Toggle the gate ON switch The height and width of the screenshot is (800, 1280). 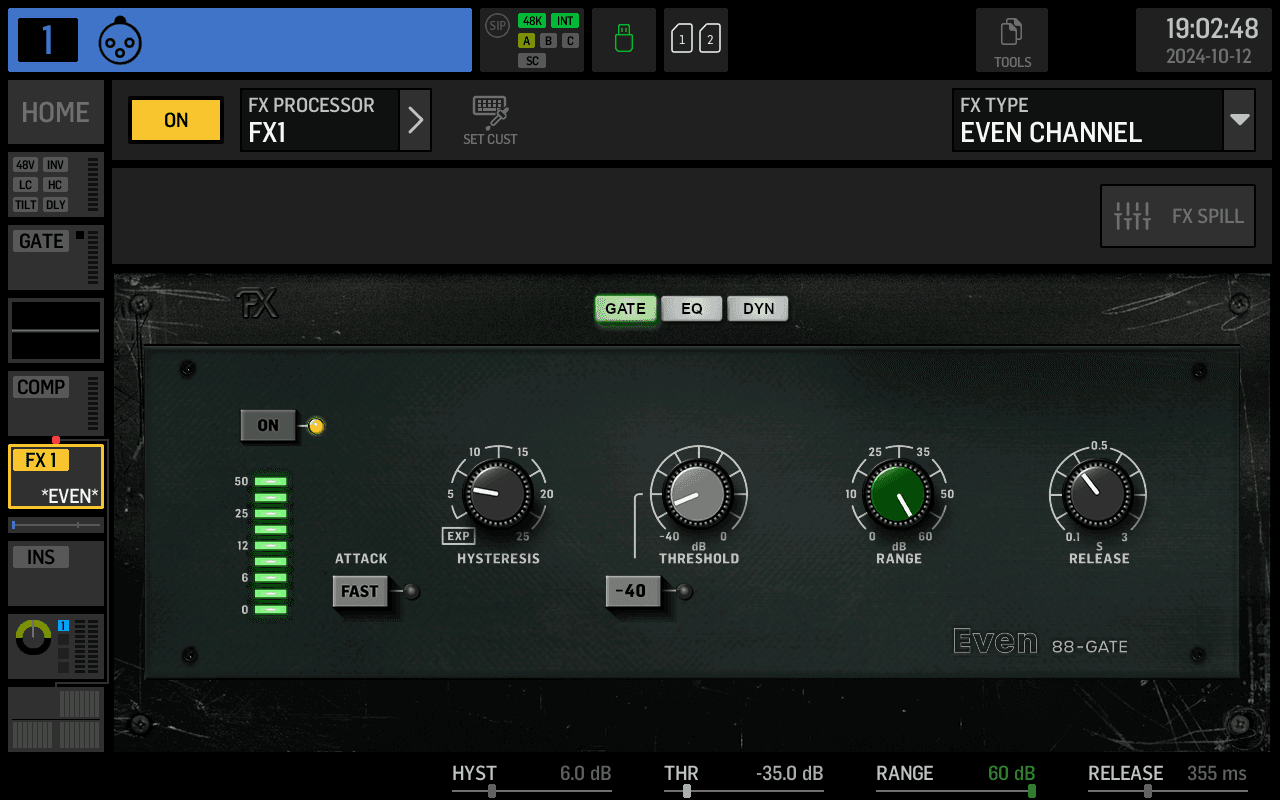[x=268, y=425]
